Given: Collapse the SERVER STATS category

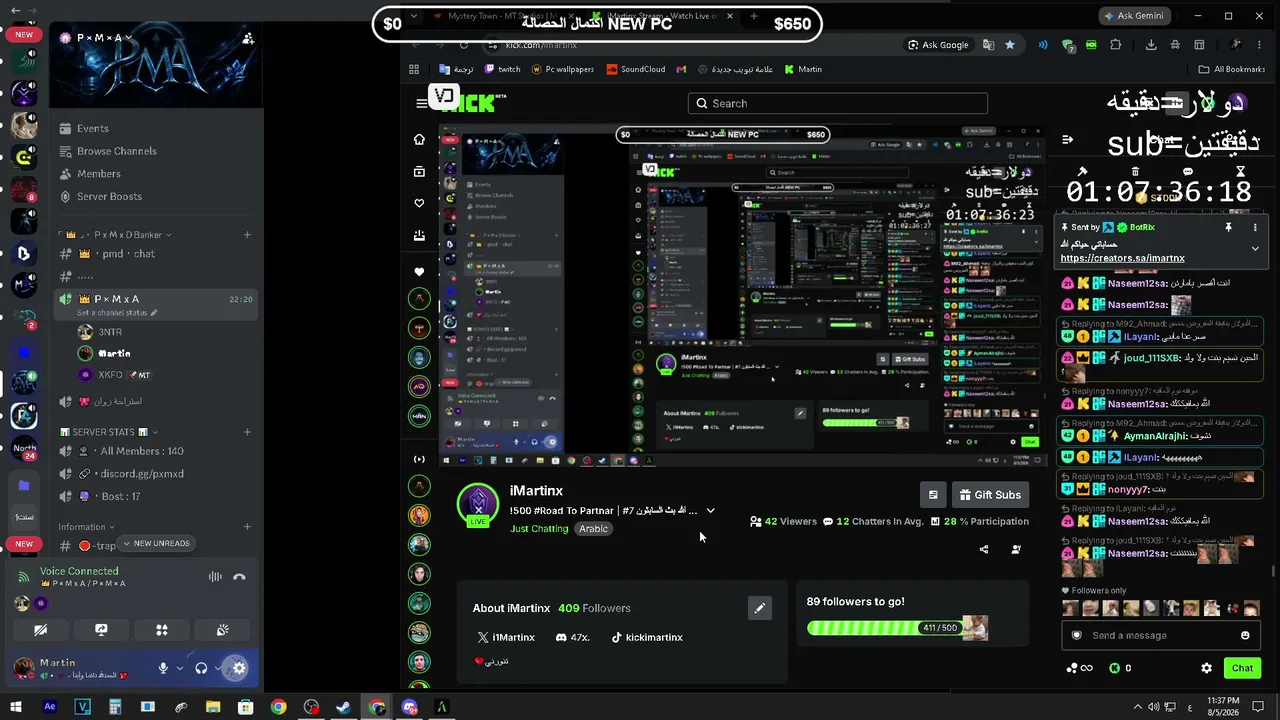Looking at the screenshot, I should [109, 432].
